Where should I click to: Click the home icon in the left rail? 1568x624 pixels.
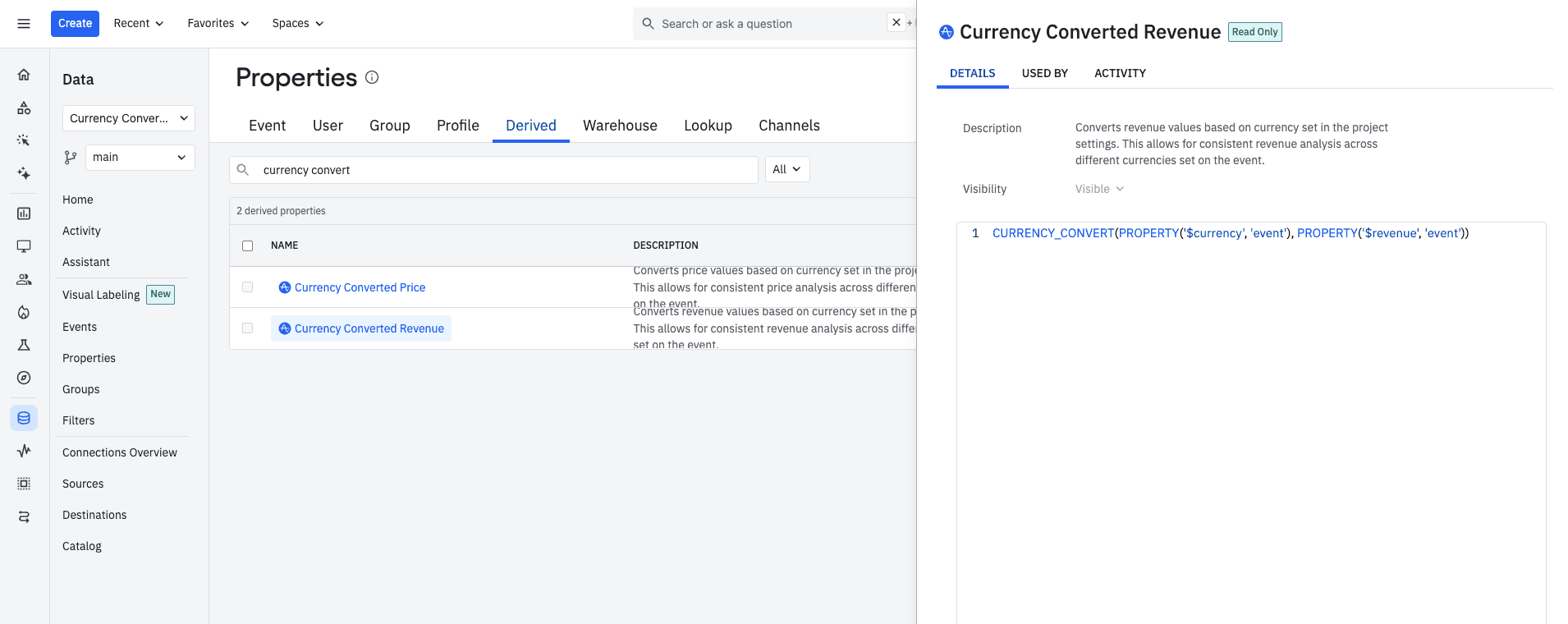coord(24,75)
